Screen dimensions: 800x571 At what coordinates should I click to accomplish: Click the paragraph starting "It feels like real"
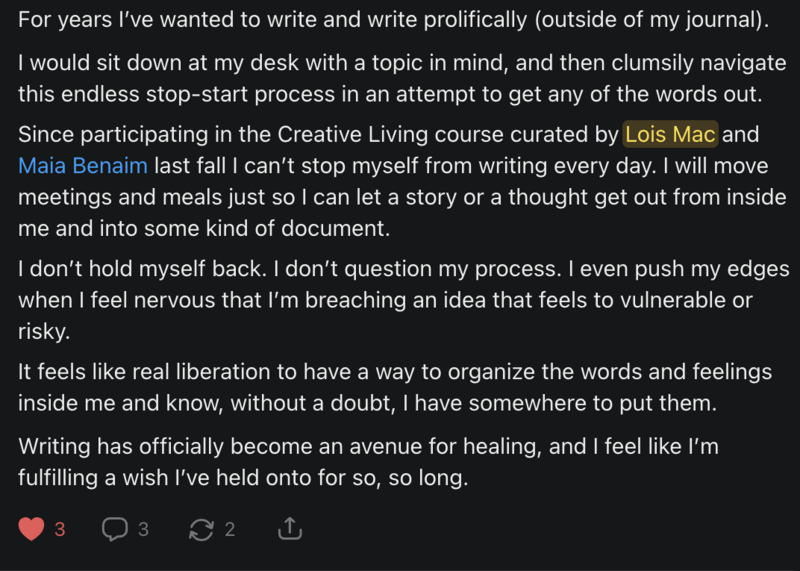[395, 387]
